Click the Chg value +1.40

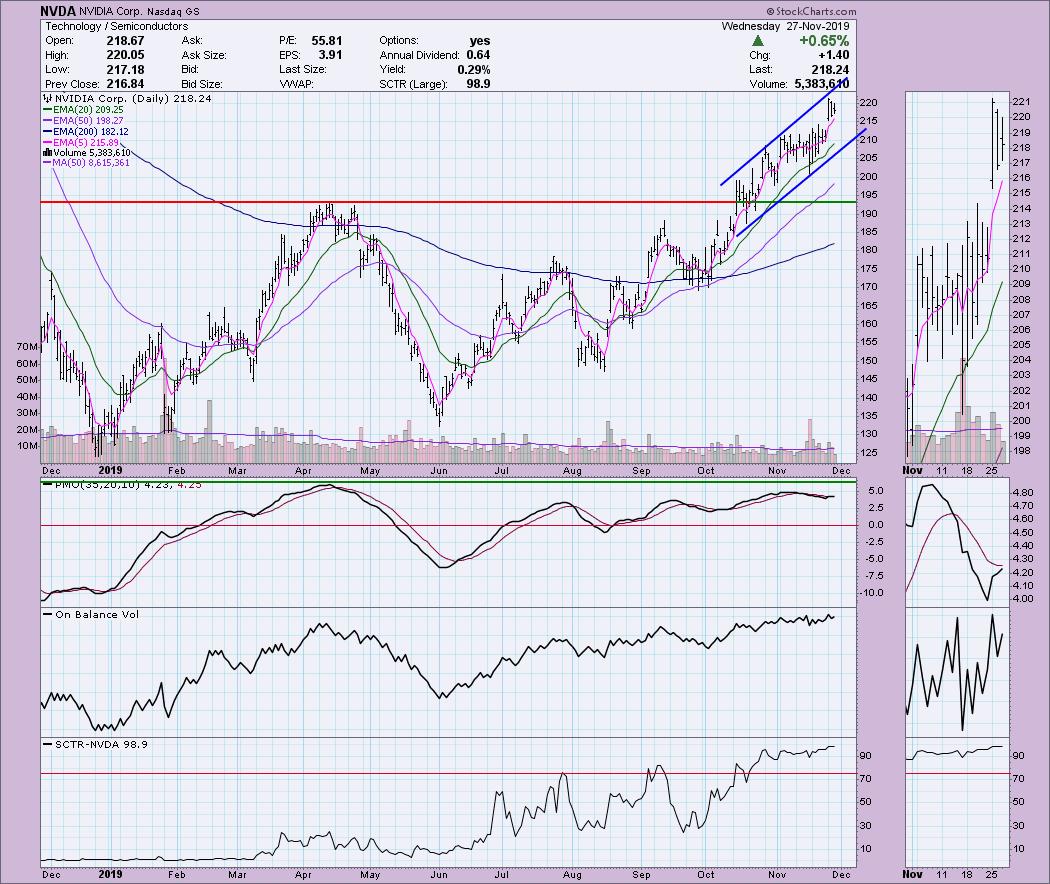[834, 55]
